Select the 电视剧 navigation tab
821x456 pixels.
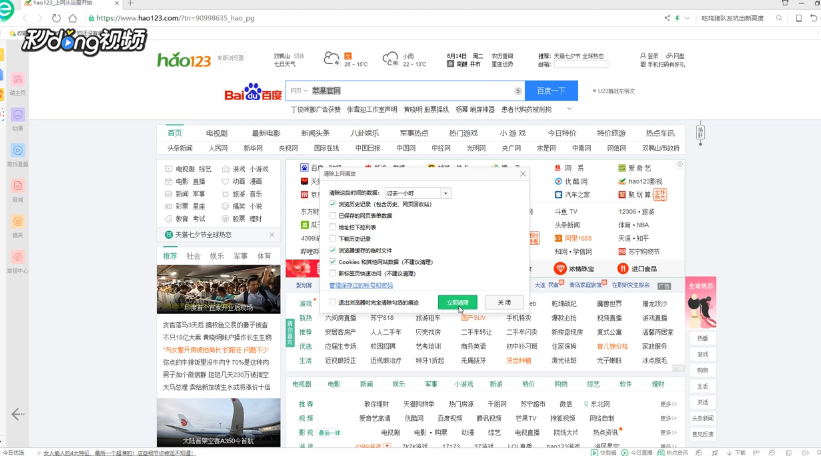point(217,133)
